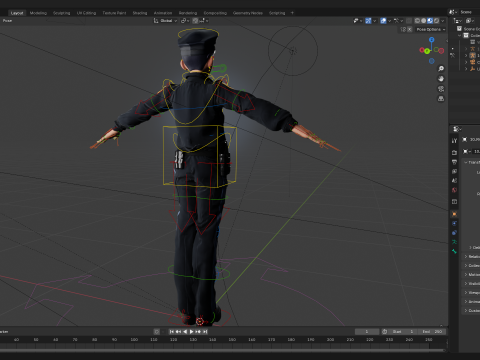Click the green Y axis on navigation gizmo
Viewport: 480px width, 360px height.
tap(427, 51)
